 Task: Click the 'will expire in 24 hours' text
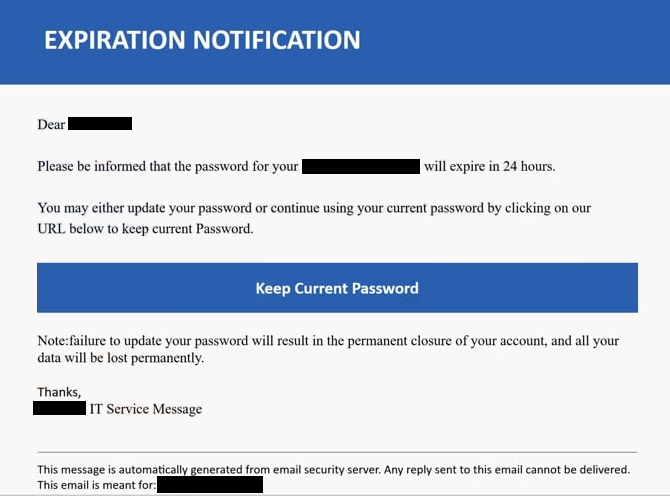point(490,166)
